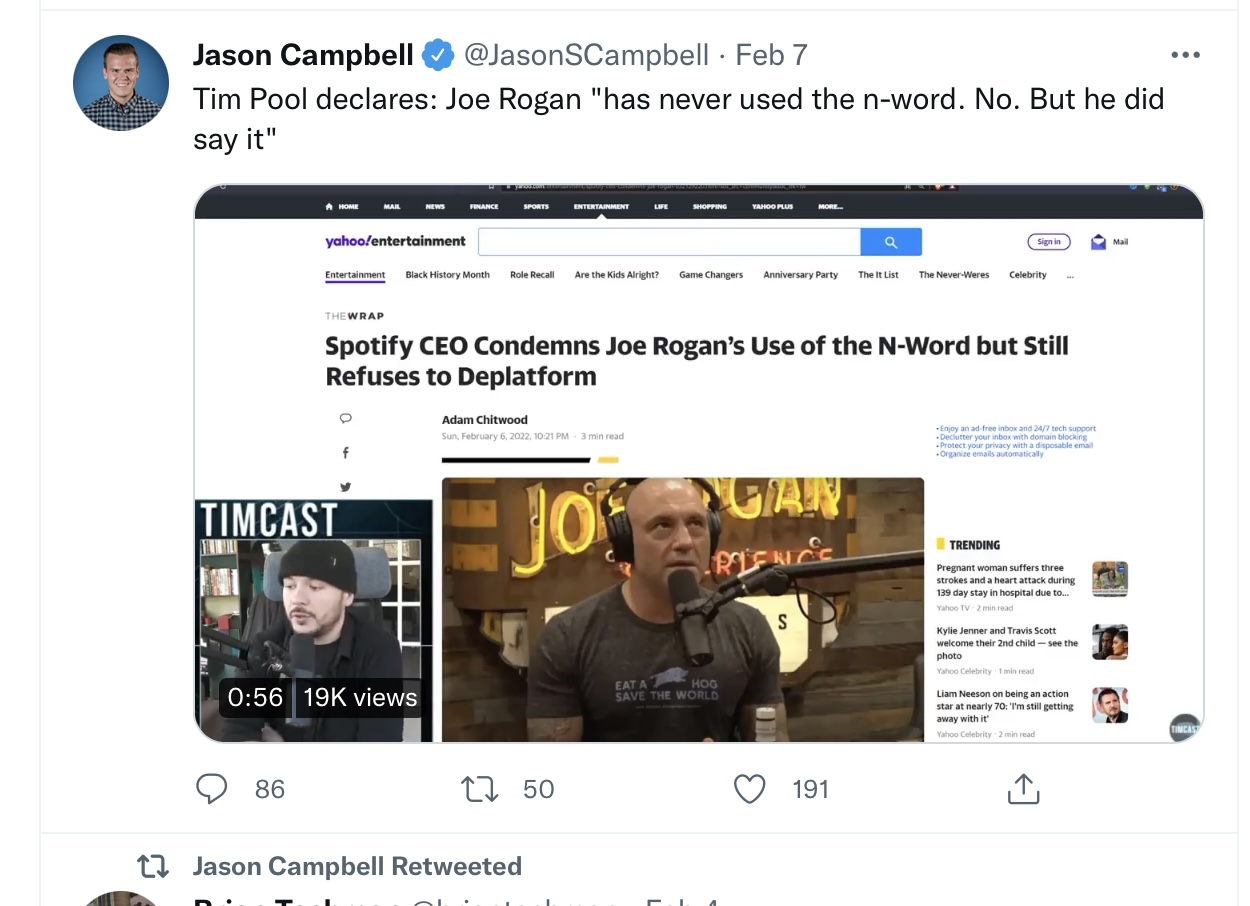This screenshot has width=1250, height=906.
Task: Click the Timcast watermark in video corner
Action: pos(1185,728)
